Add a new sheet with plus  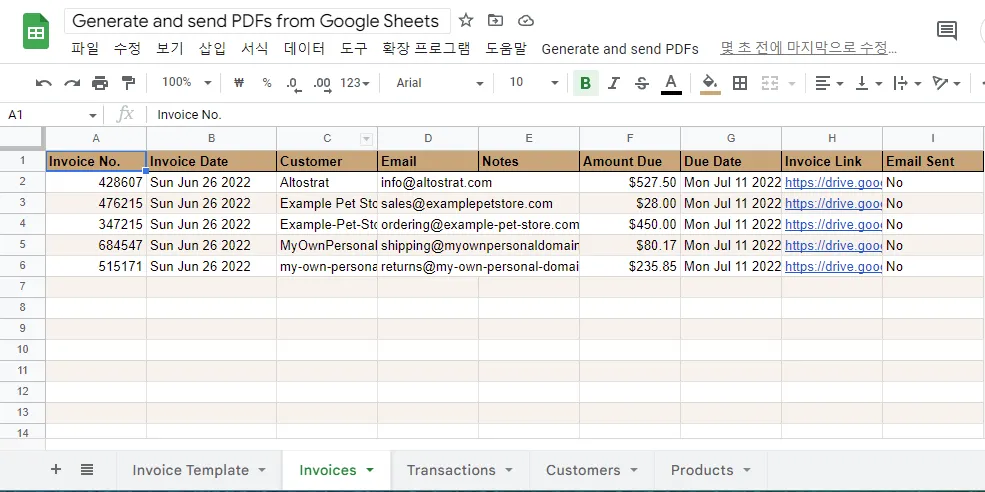[x=56, y=469]
